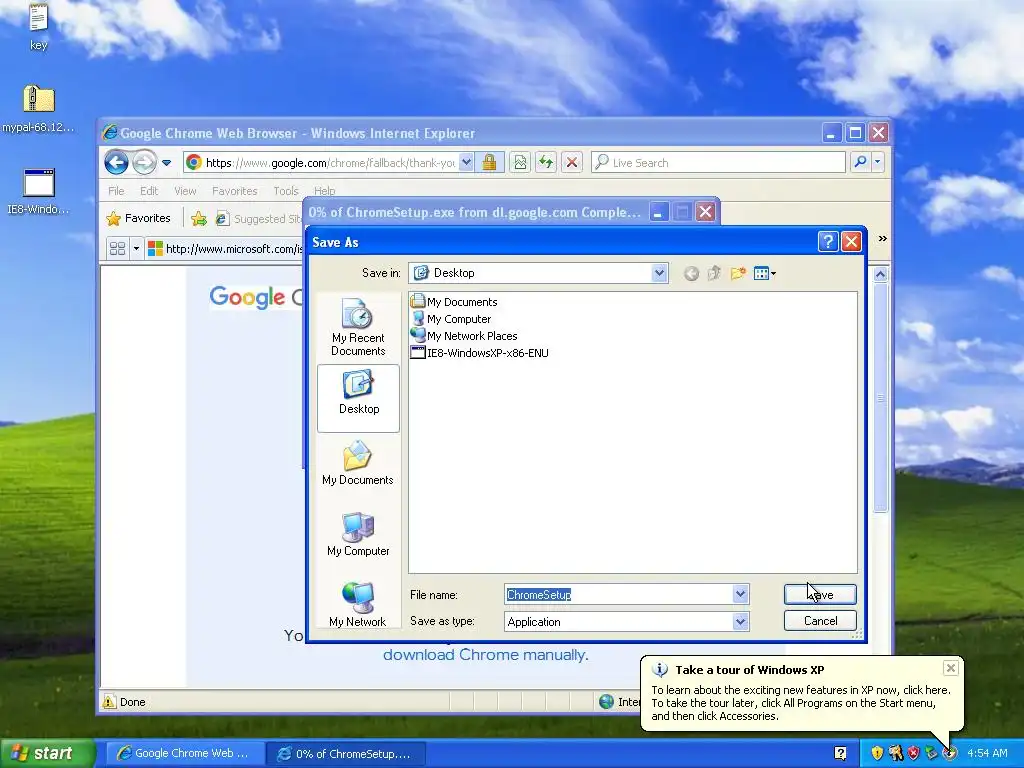This screenshot has width=1024, height=768.
Task: Click IE vertical scrollbar thumb
Action: (x=880, y=398)
